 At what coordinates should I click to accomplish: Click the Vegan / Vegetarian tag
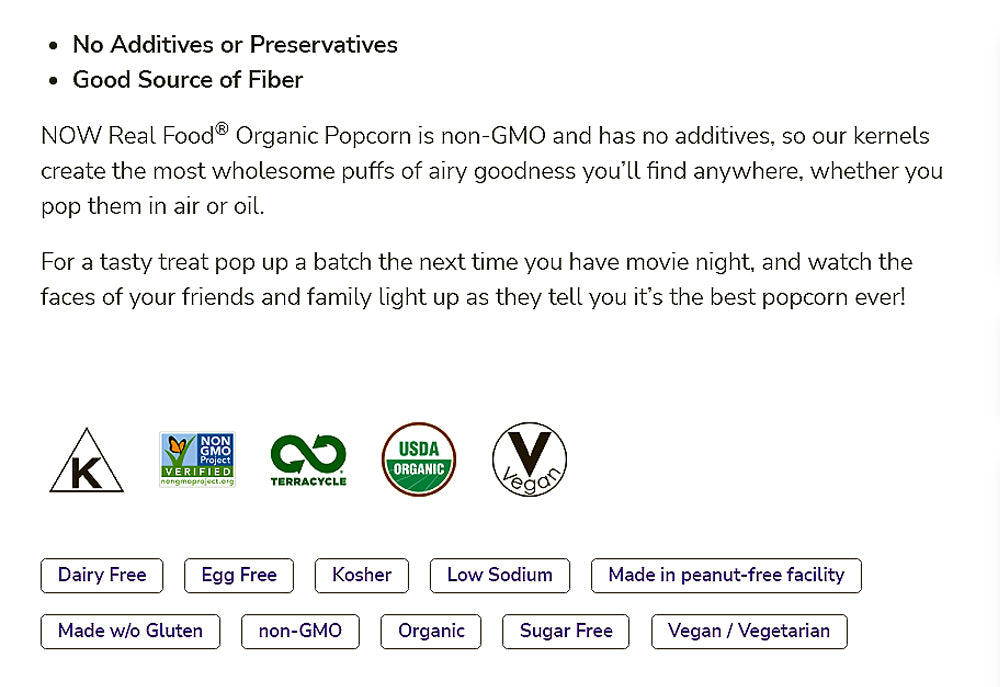[x=749, y=631]
